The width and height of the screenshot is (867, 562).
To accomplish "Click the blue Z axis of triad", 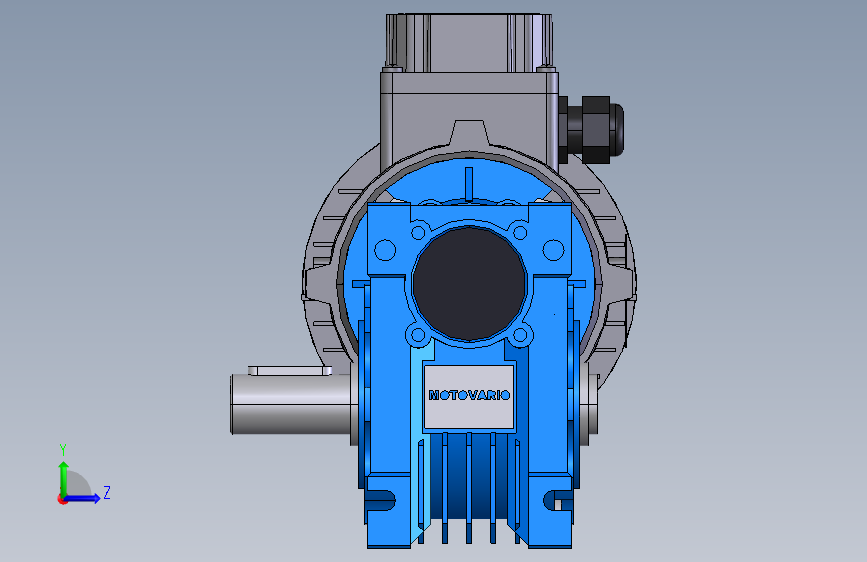I will pyautogui.click(x=83, y=498).
